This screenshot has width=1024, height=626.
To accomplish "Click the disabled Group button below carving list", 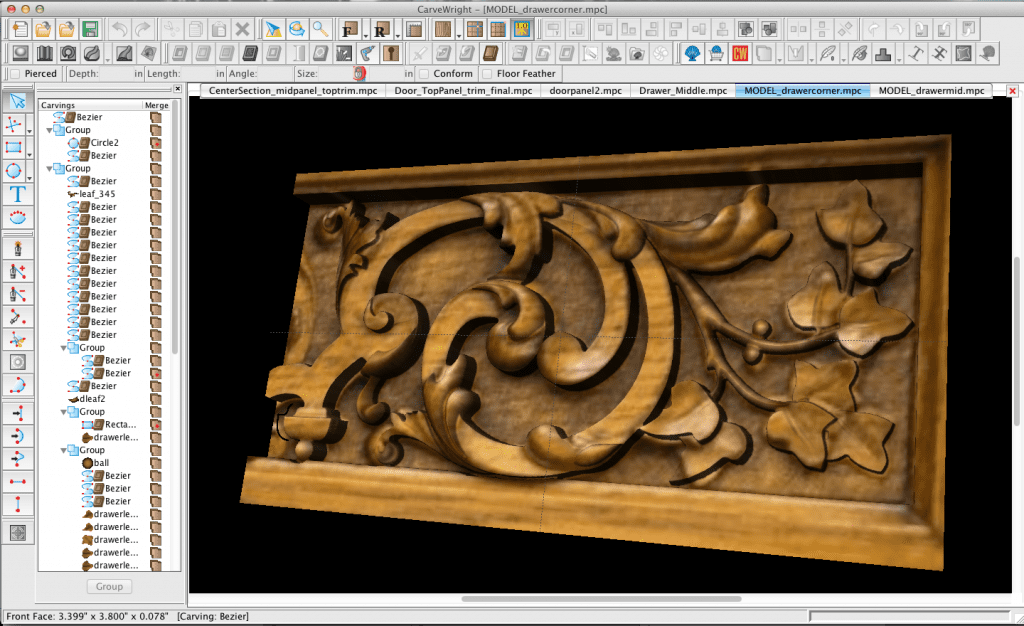I will [109, 587].
